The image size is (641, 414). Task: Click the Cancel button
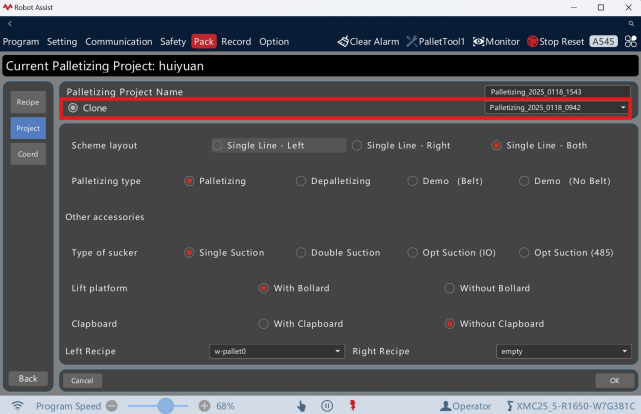(x=82, y=380)
